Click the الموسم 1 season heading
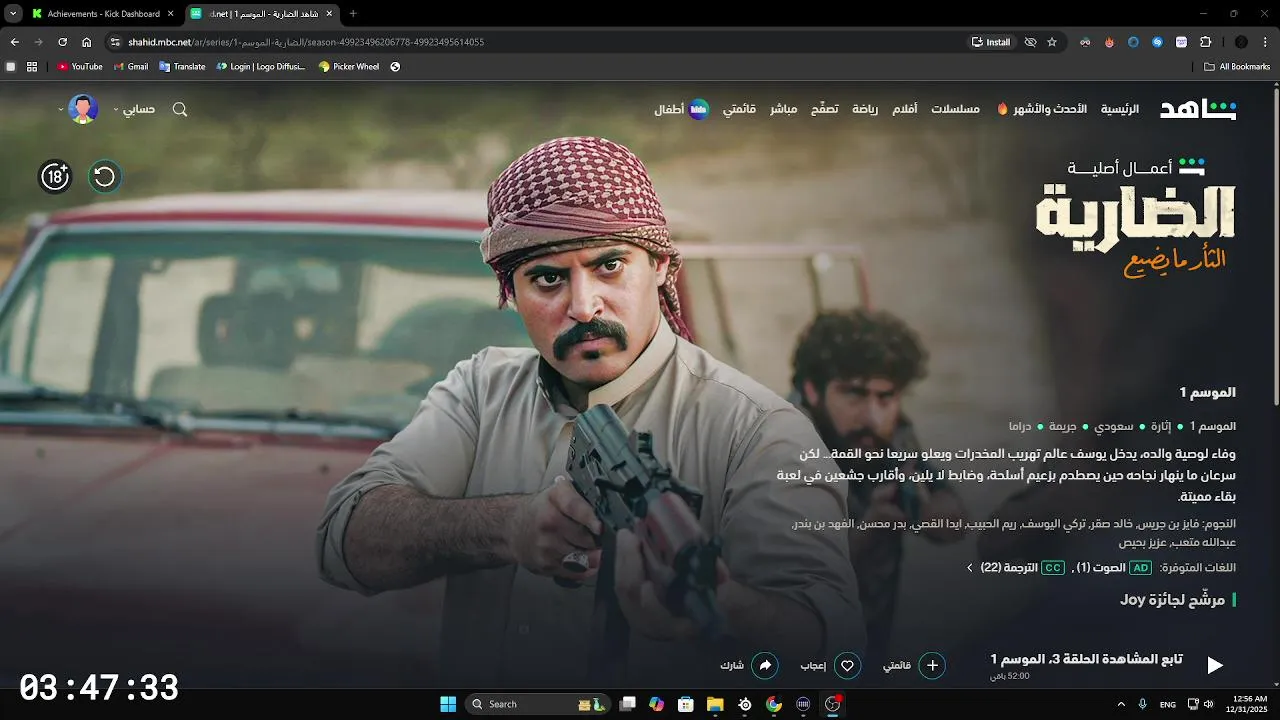1280x720 pixels. tap(1207, 392)
